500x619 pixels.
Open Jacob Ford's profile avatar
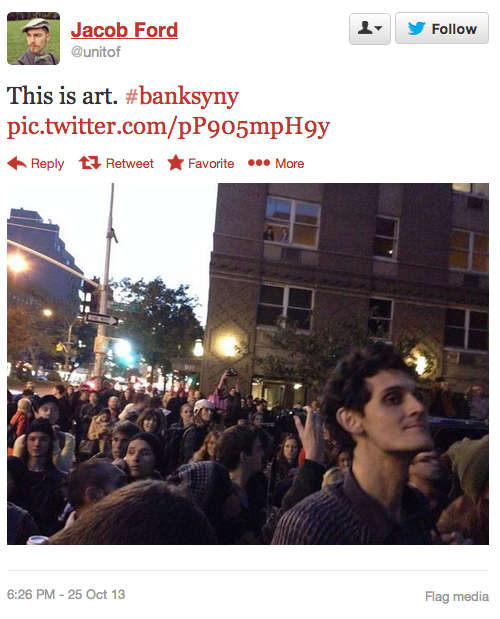[34, 38]
